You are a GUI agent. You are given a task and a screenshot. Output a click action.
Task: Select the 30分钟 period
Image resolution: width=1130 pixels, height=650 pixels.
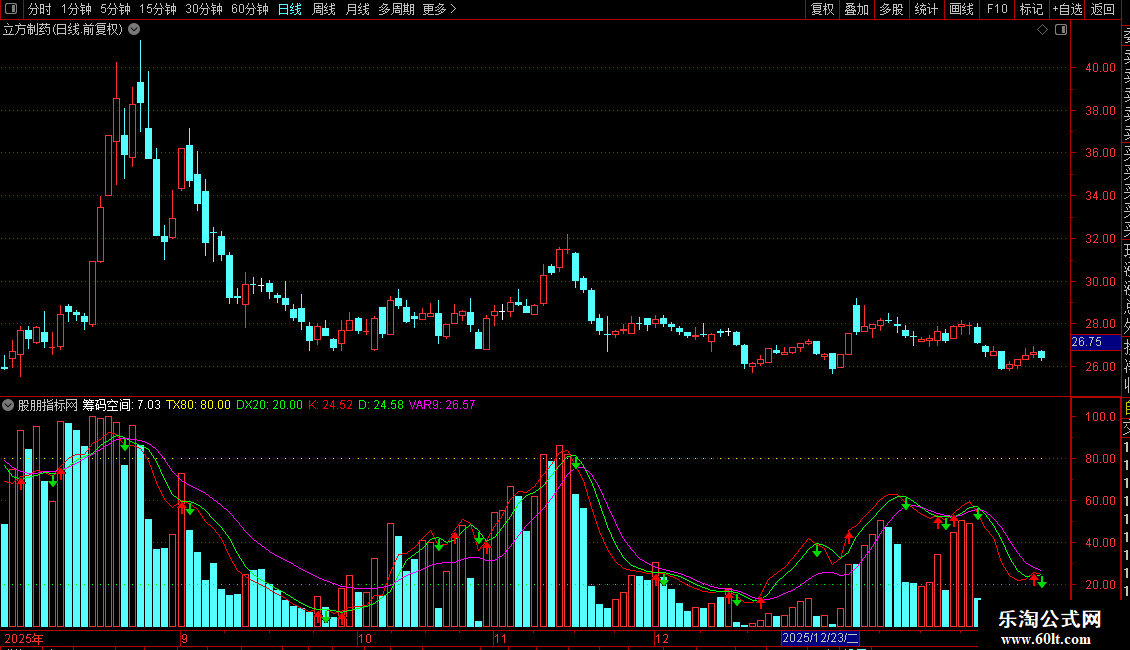point(203,9)
